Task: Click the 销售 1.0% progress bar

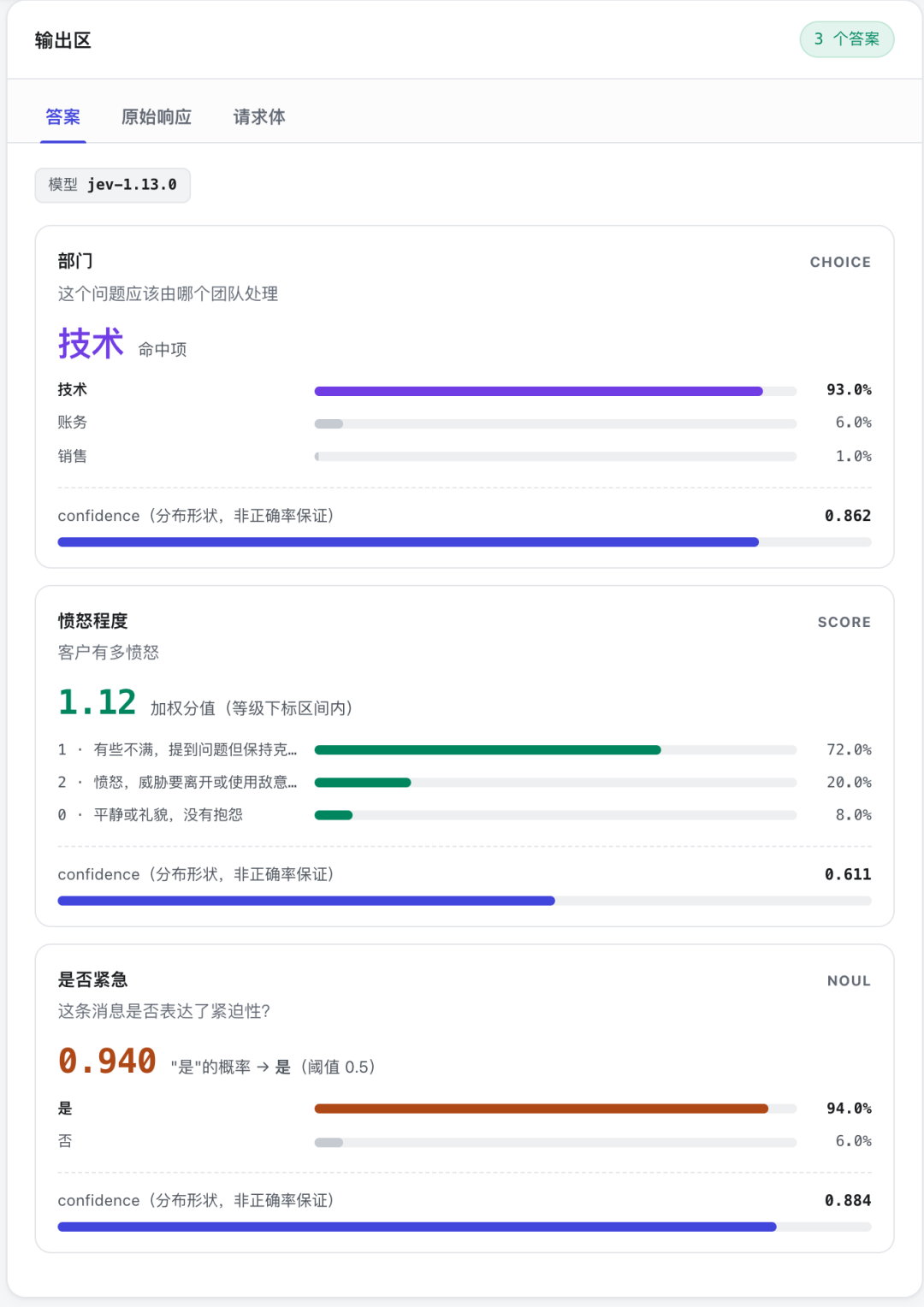Action: (555, 457)
